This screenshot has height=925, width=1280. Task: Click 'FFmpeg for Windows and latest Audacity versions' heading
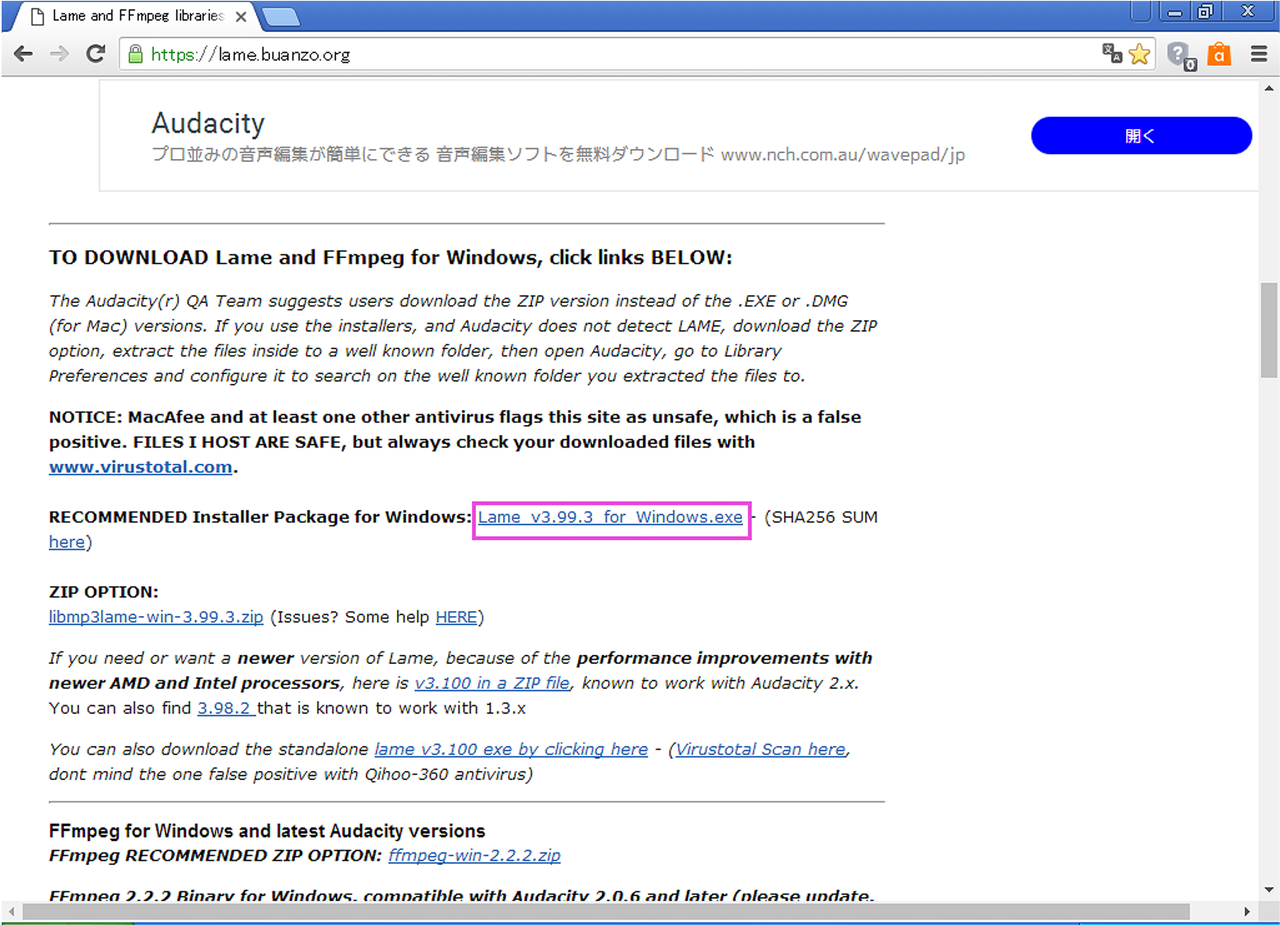point(267,831)
